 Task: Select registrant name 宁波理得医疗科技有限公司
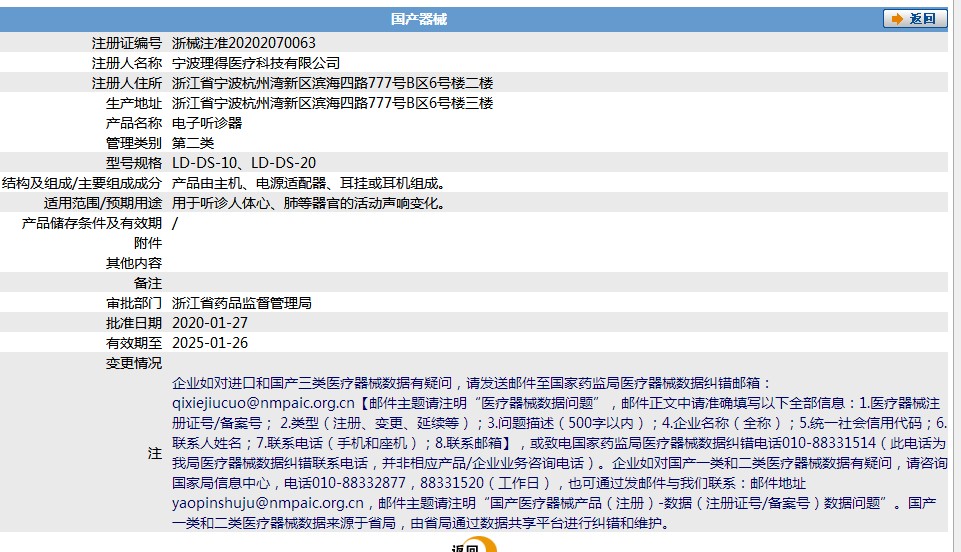(256, 63)
